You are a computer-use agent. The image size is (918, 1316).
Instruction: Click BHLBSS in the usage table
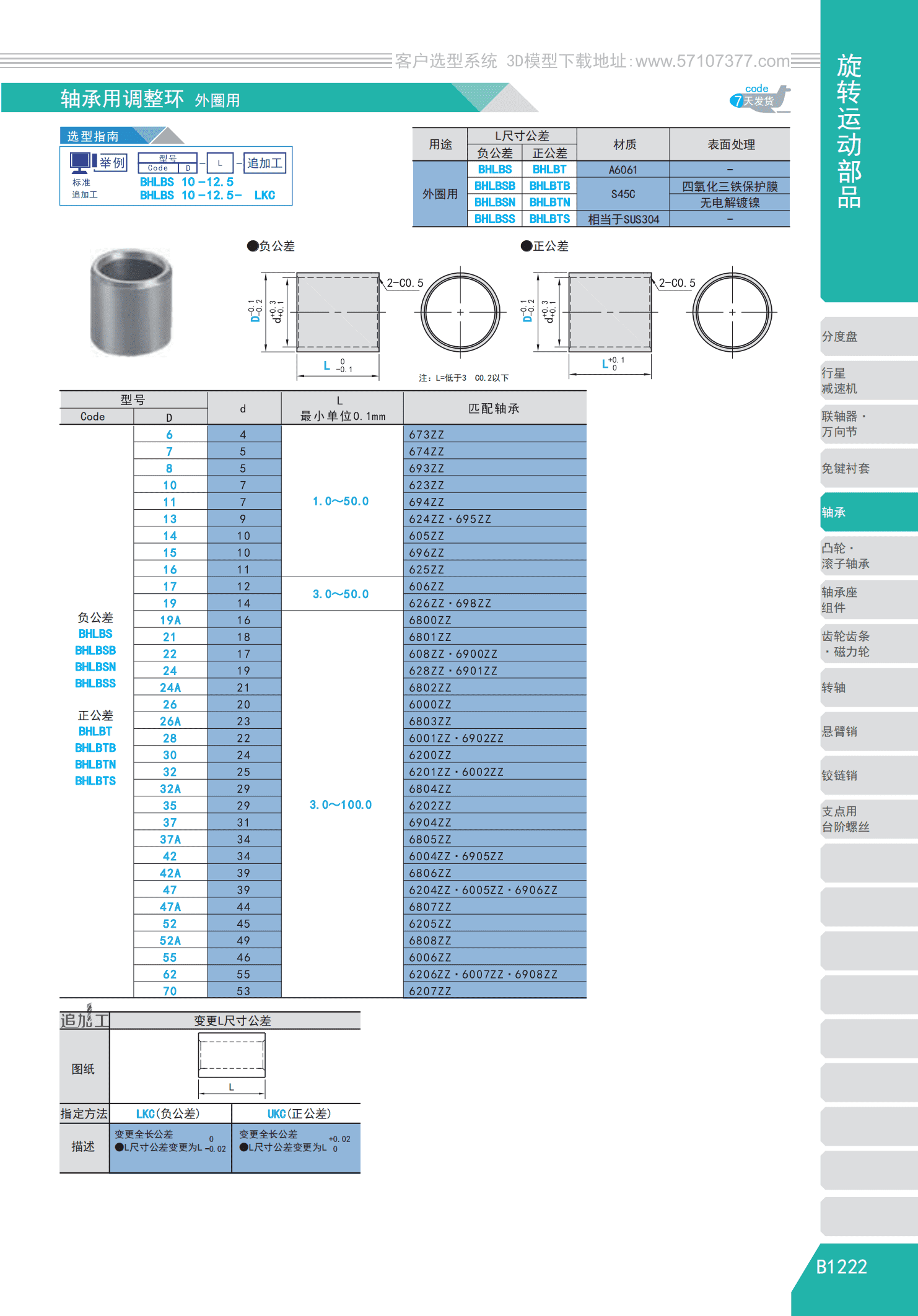coord(495,219)
